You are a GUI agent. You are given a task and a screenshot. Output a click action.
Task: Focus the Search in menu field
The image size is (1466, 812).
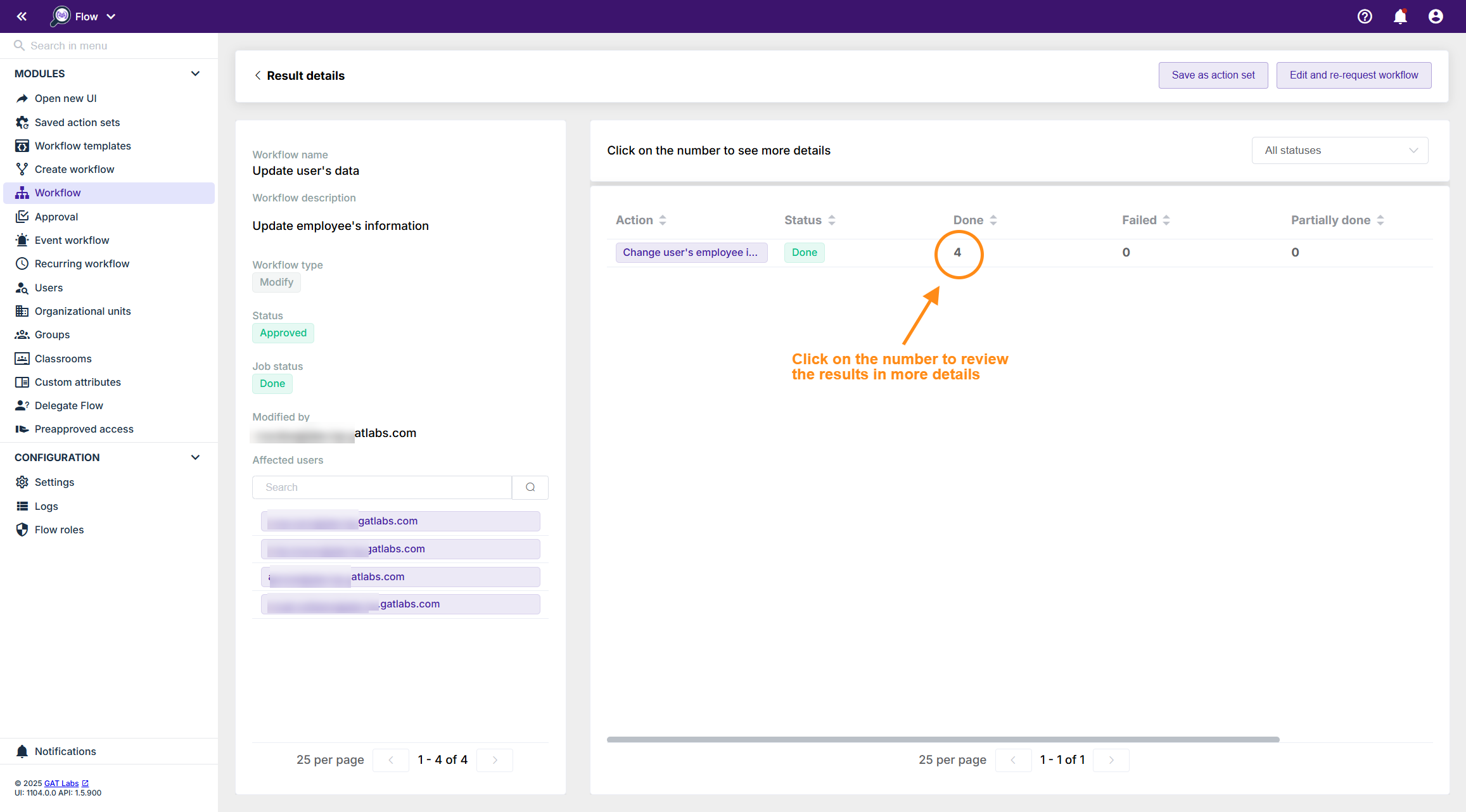click(x=109, y=46)
